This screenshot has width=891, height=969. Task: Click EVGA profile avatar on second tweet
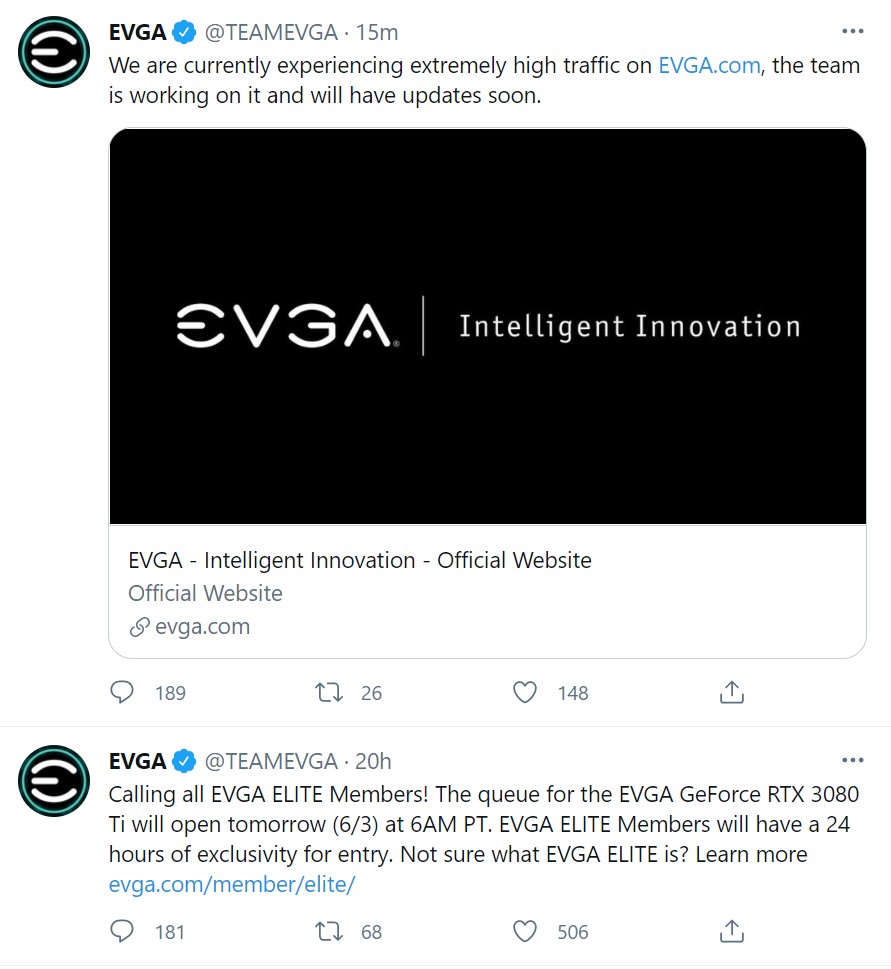[54, 781]
